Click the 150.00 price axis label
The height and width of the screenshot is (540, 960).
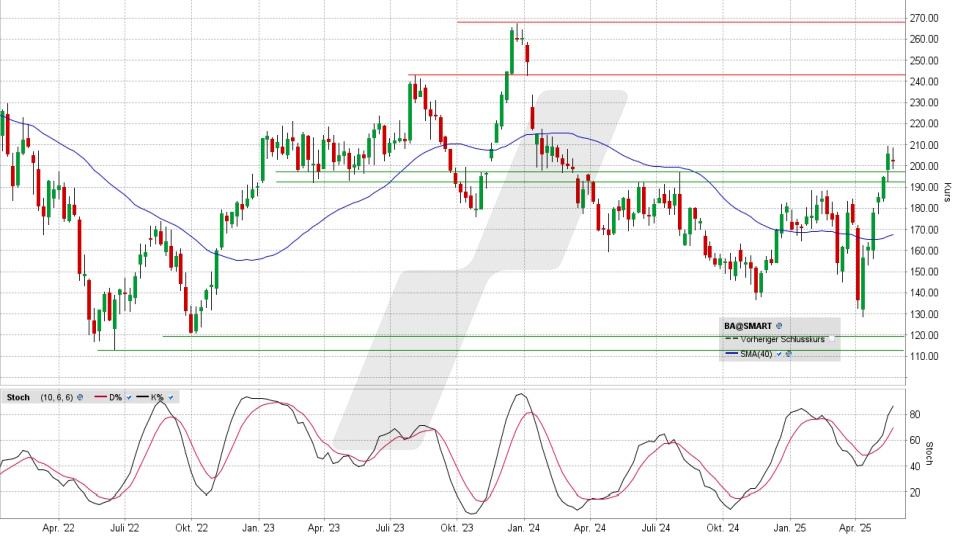click(924, 272)
